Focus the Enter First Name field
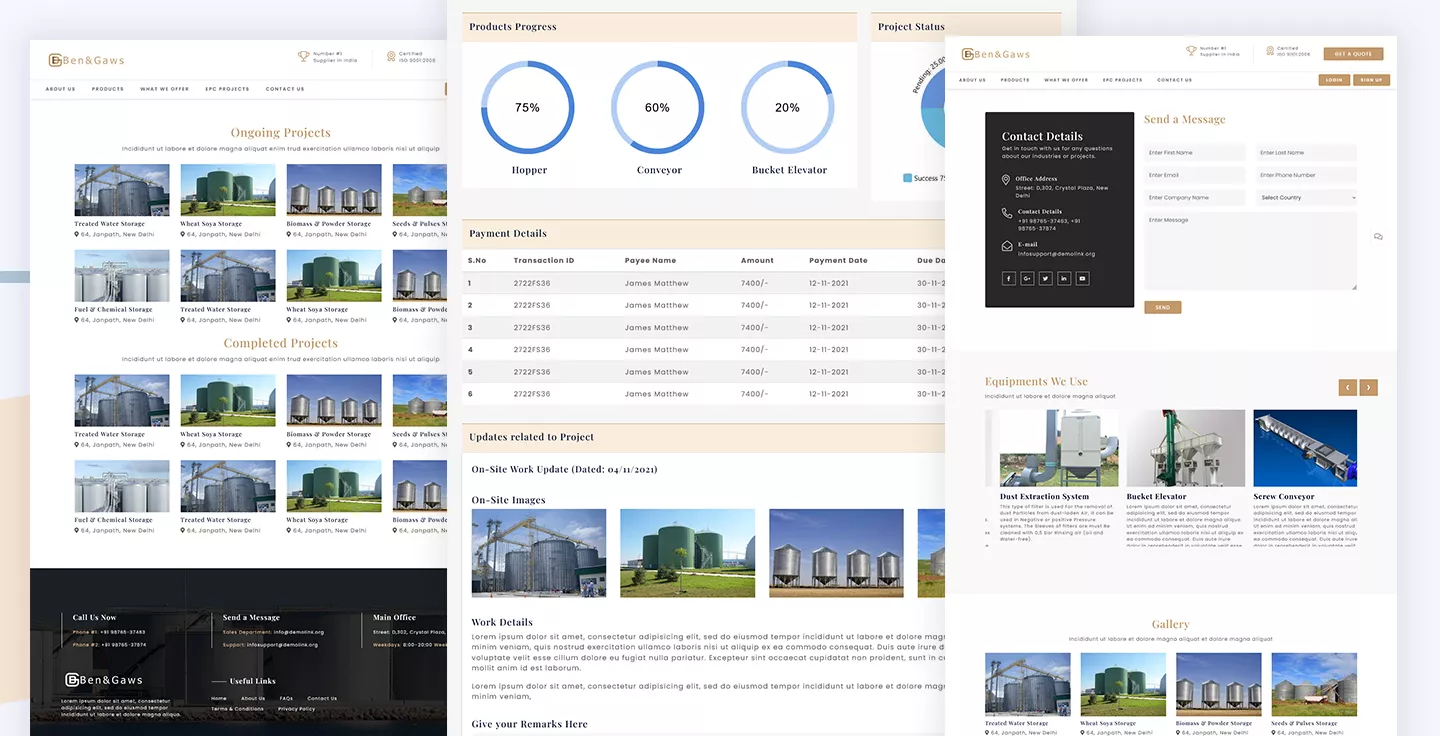1440x736 pixels. [x=1194, y=153]
